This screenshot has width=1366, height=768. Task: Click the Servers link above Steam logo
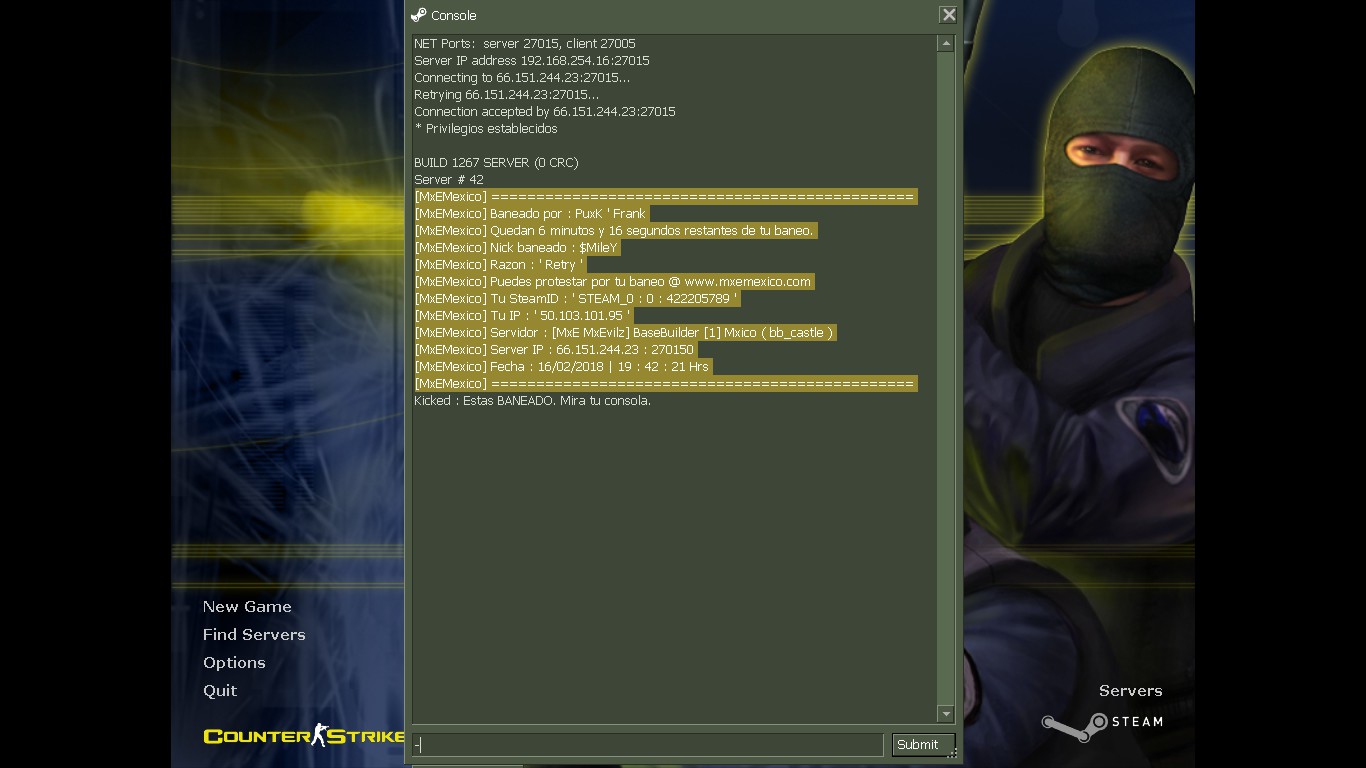tap(1131, 691)
